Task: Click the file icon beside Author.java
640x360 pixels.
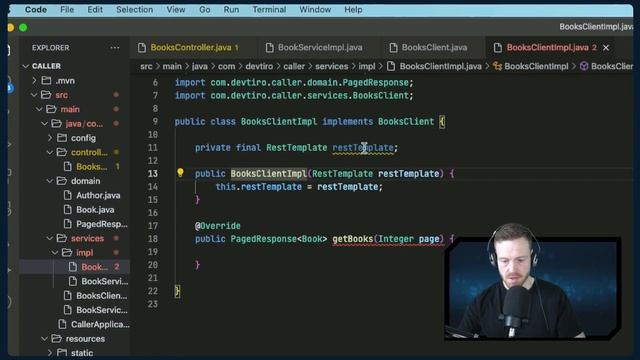Action: click(68, 195)
